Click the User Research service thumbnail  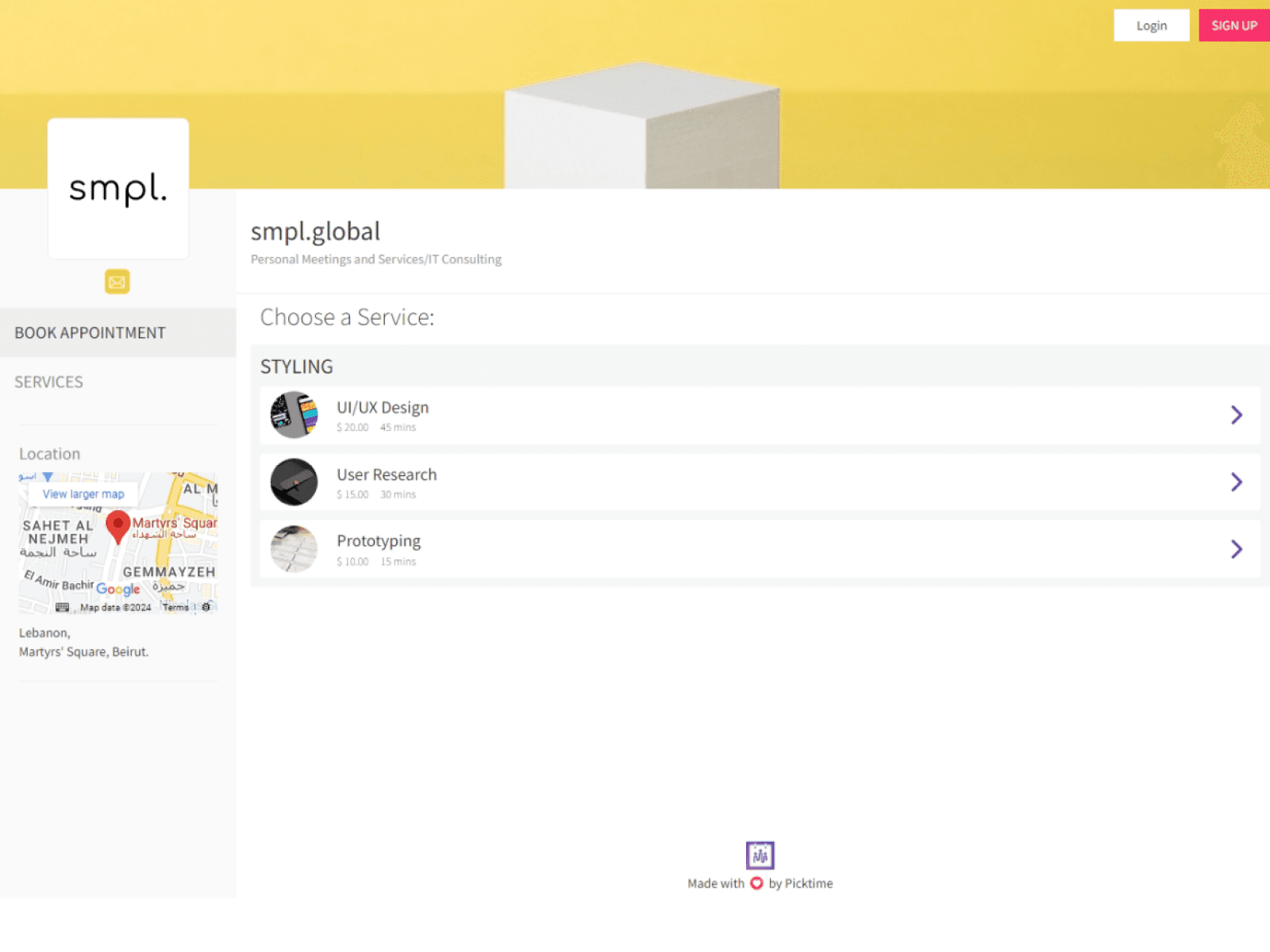click(294, 482)
